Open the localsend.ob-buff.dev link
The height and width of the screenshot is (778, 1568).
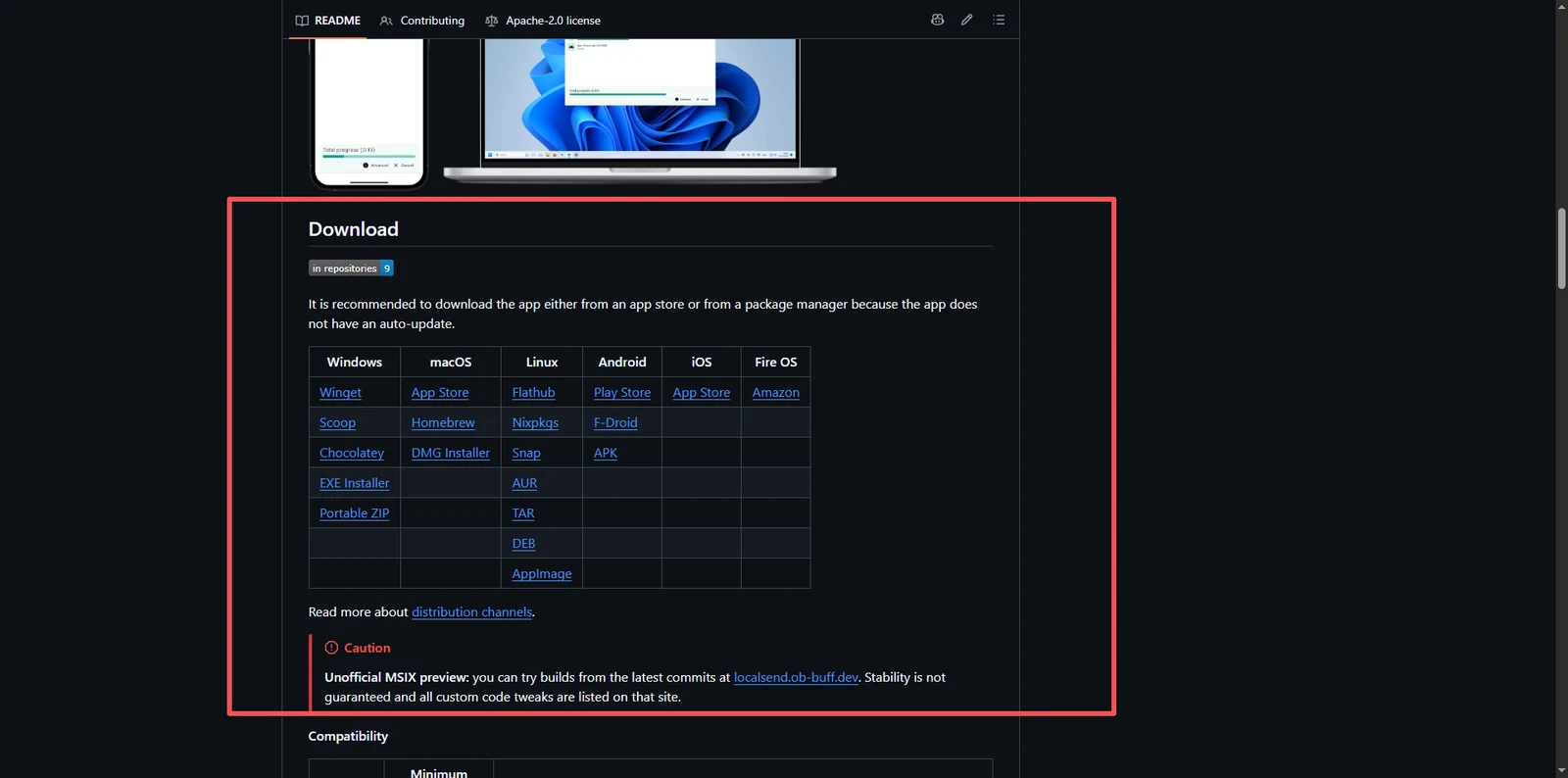point(796,678)
